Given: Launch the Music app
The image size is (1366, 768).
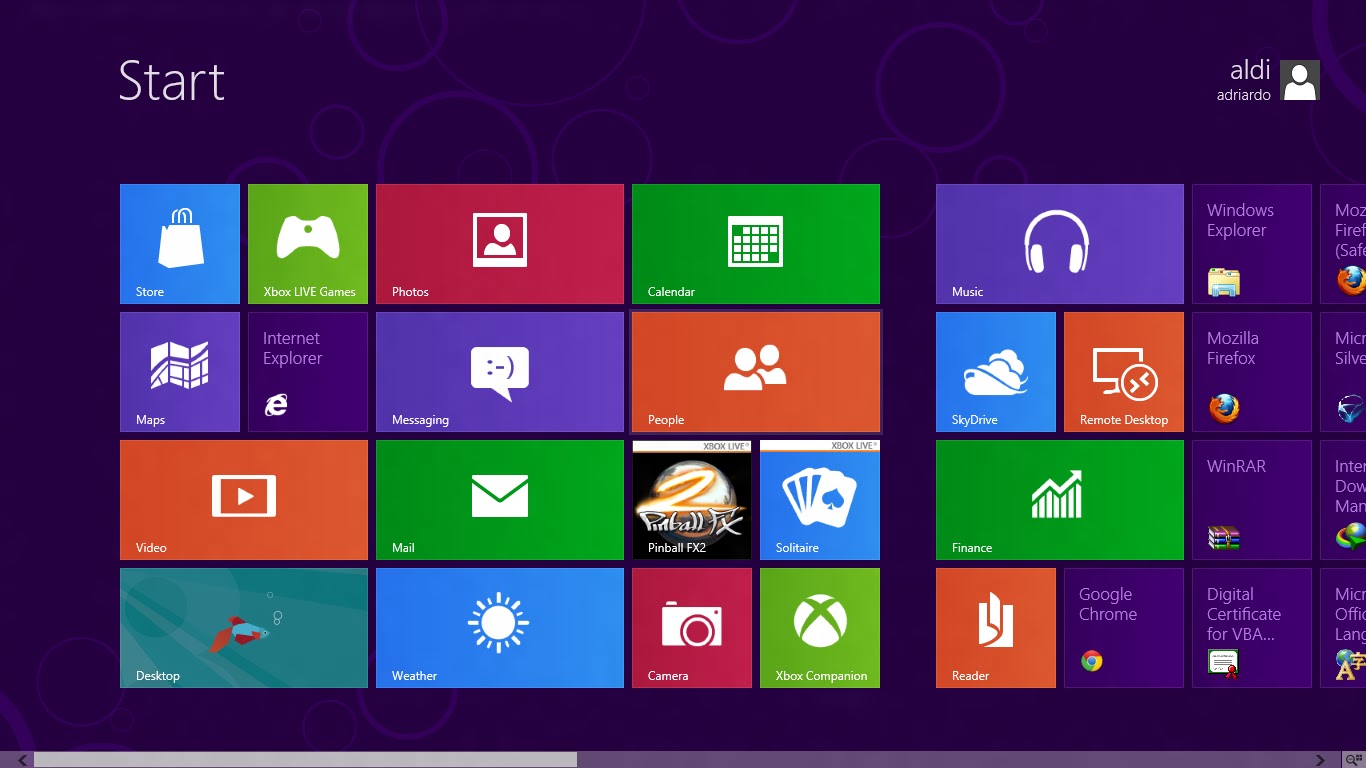Looking at the screenshot, I should pos(1059,243).
